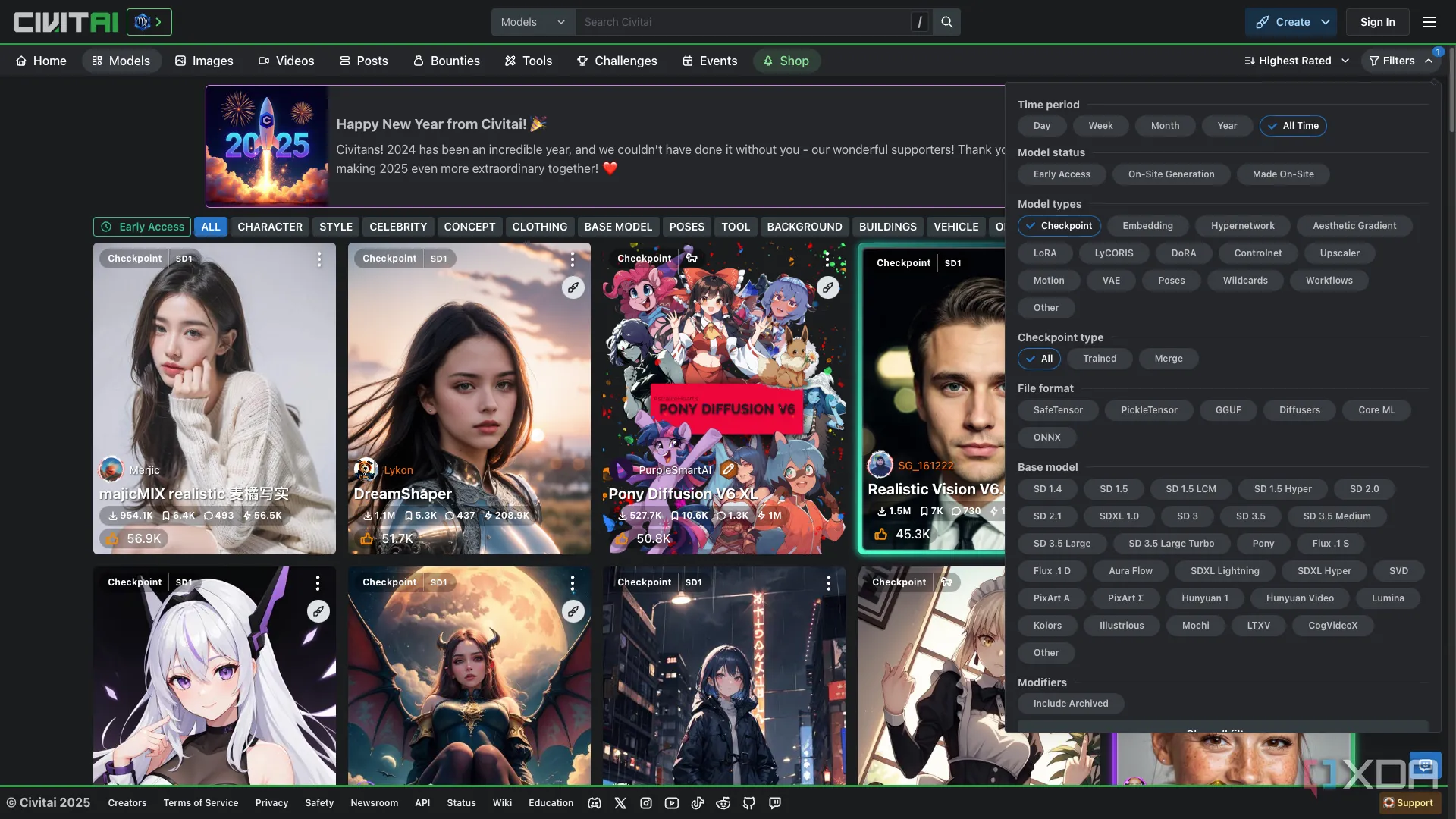Open Lykon creator profile link
Viewport: 1456px width, 819px height.
pyautogui.click(x=398, y=470)
